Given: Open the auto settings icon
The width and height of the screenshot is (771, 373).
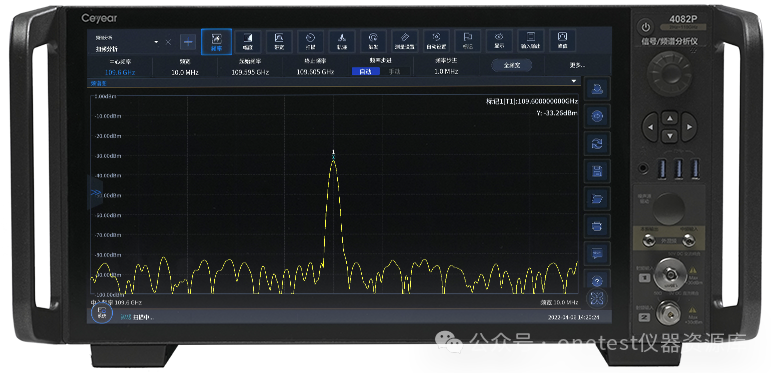Looking at the screenshot, I should click(436, 41).
